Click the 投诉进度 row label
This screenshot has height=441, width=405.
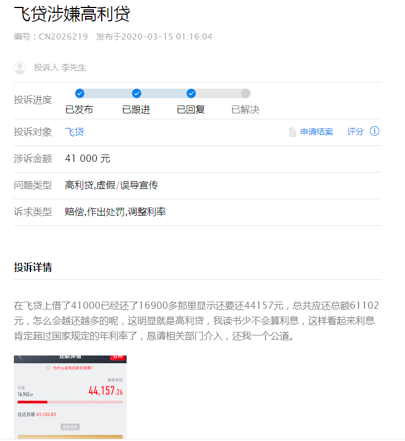33,100
